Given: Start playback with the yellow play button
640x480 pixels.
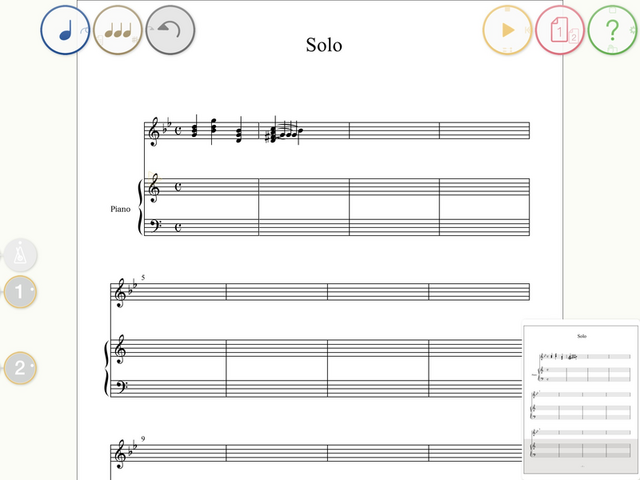Looking at the screenshot, I should click(x=507, y=30).
